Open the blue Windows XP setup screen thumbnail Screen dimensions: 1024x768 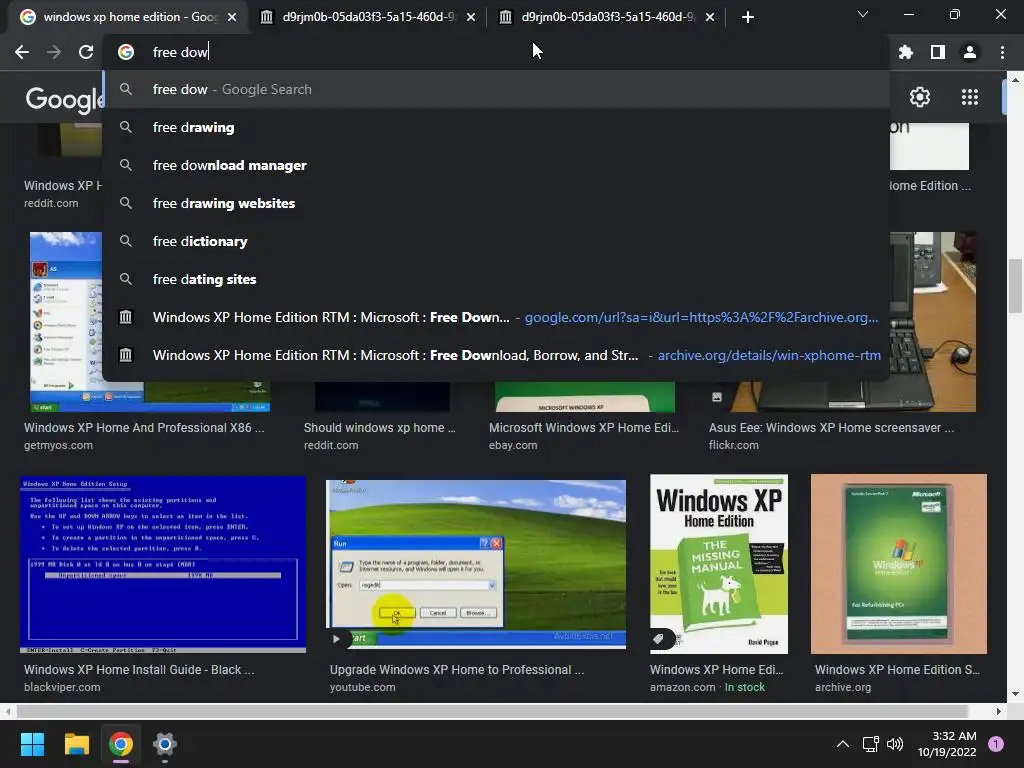click(163, 564)
